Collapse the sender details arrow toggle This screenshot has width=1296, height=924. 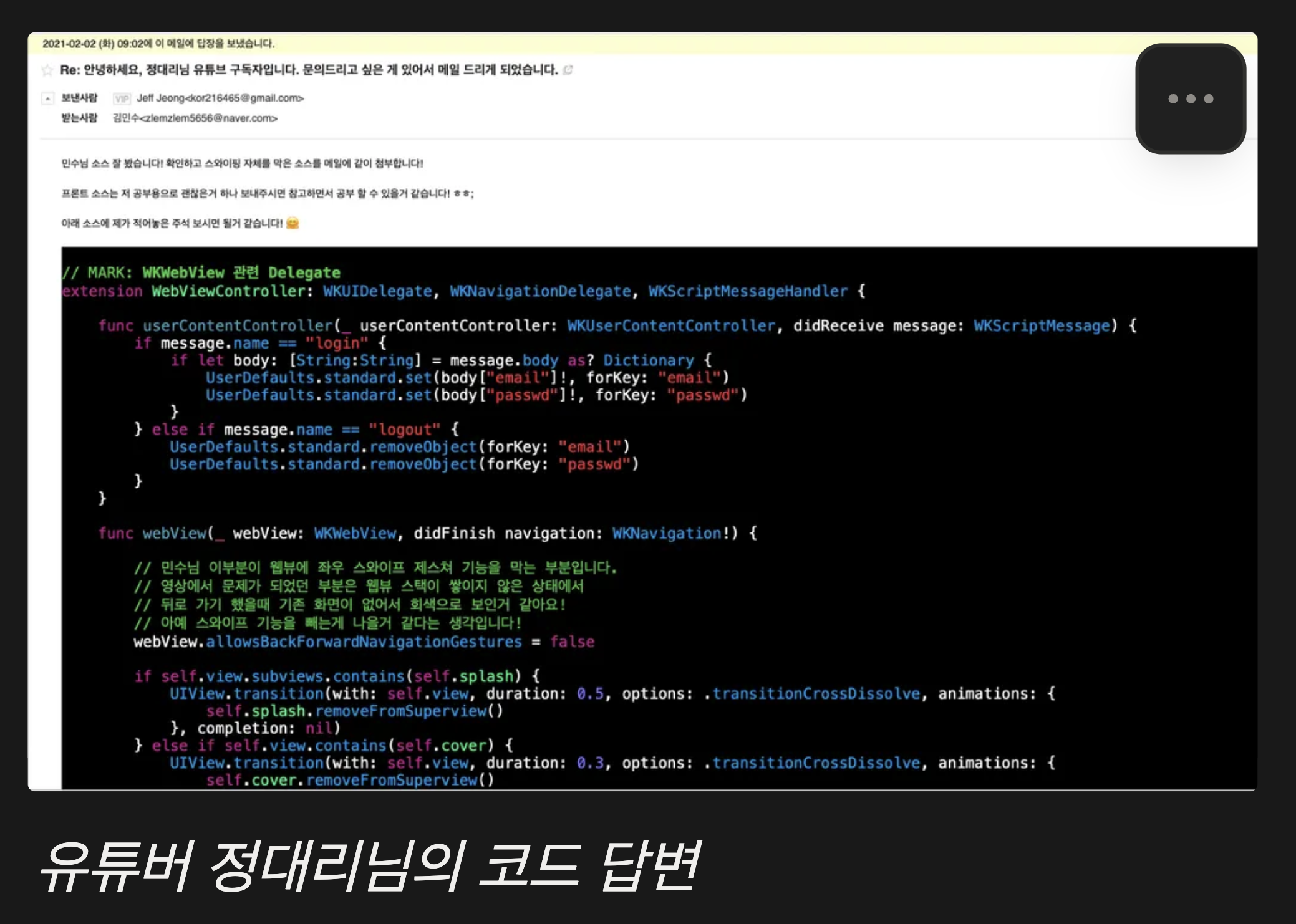pyautogui.click(x=47, y=99)
